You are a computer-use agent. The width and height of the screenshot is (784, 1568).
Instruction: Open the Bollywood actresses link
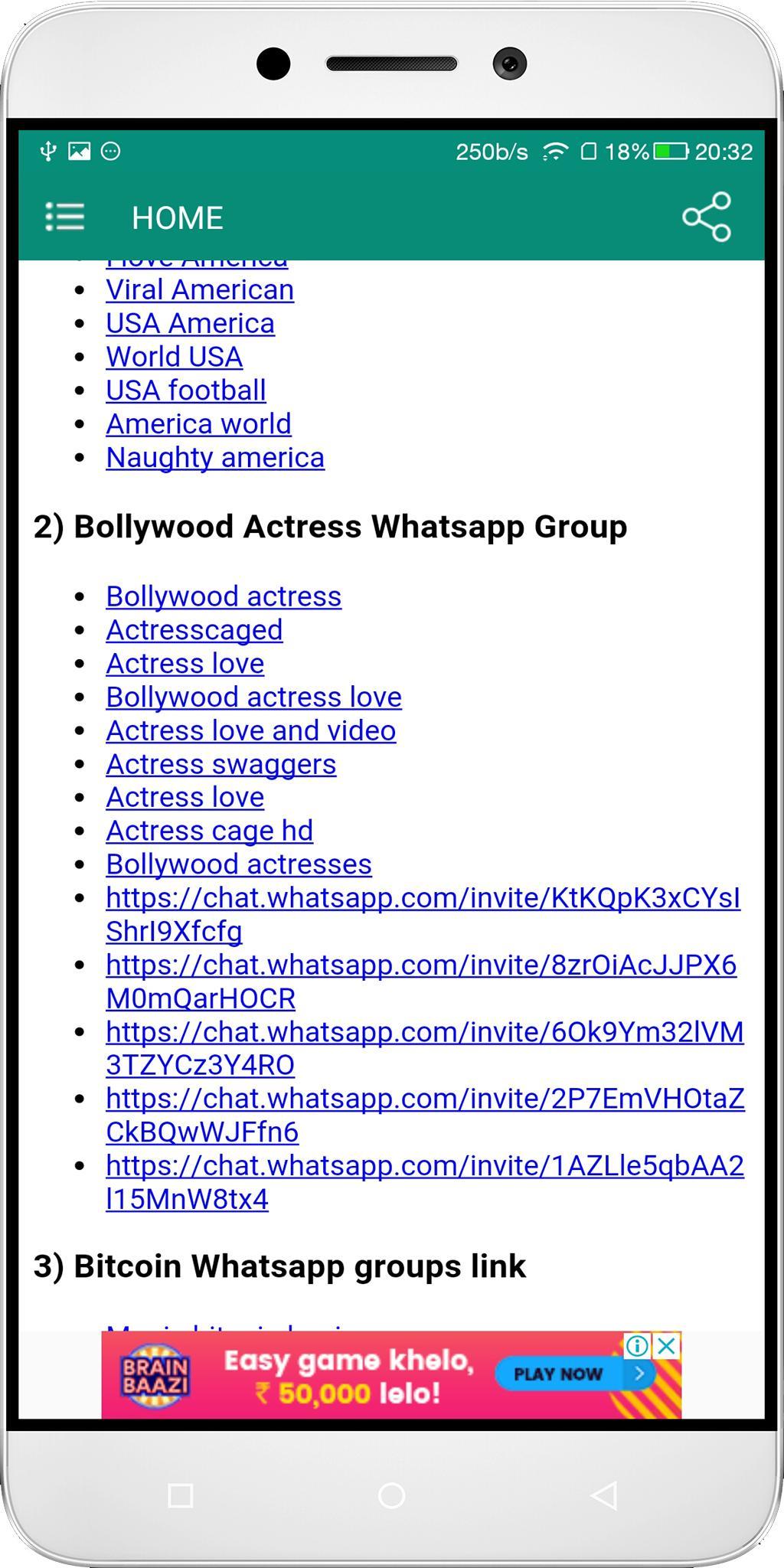click(x=239, y=864)
